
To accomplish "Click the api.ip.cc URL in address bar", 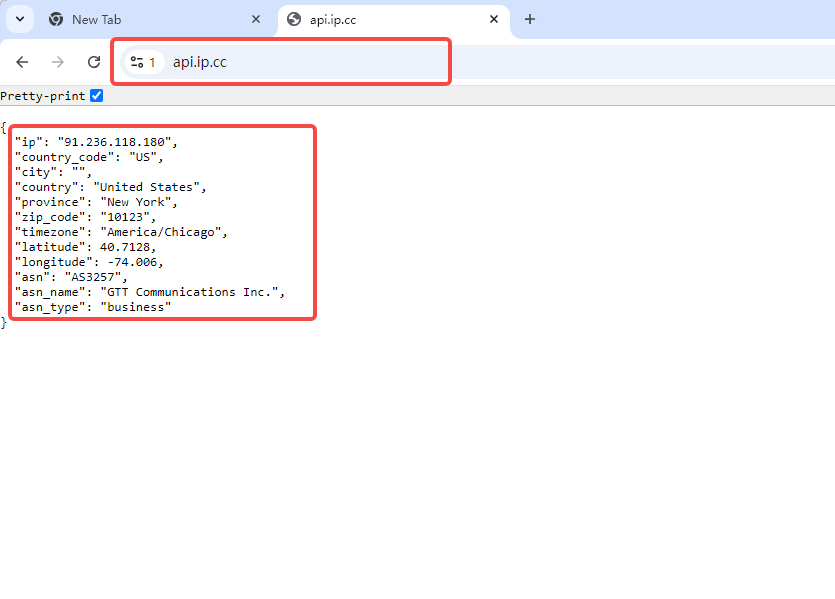I will click(x=200, y=62).
